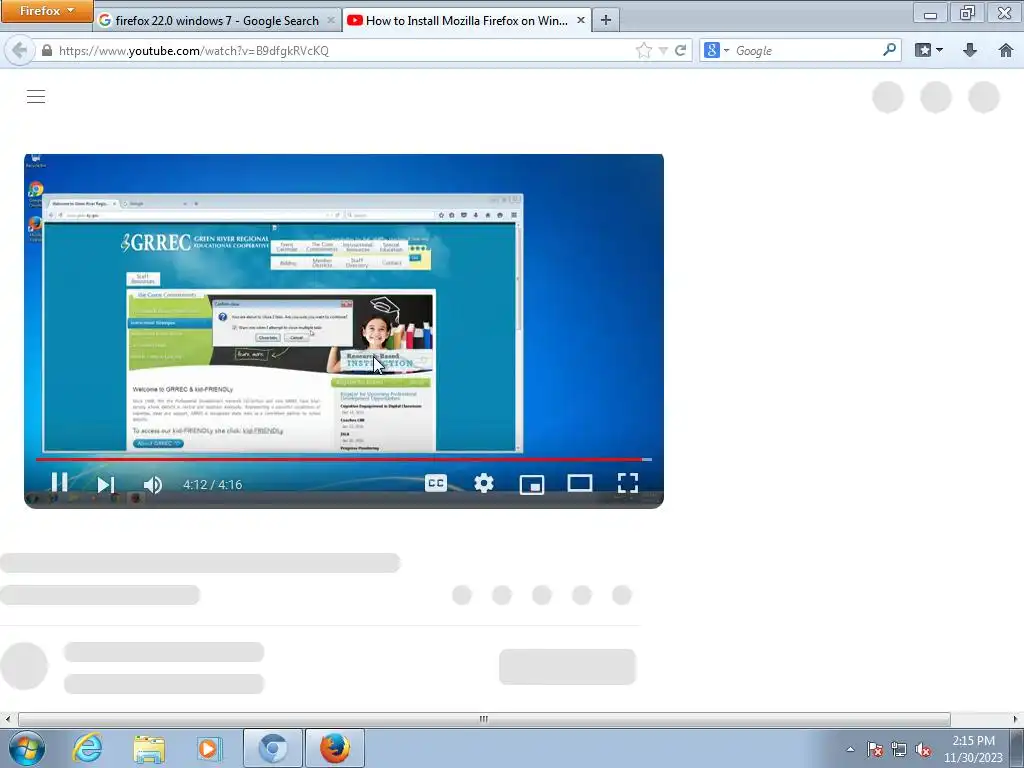This screenshot has width=1024, height=768.
Task: Open the Bookmarks menu button
Action: tap(928, 50)
